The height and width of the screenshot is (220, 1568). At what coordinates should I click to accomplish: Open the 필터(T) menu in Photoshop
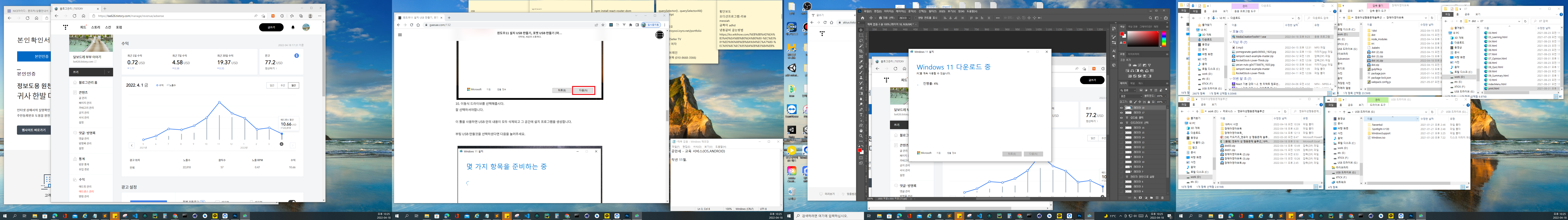point(932,12)
